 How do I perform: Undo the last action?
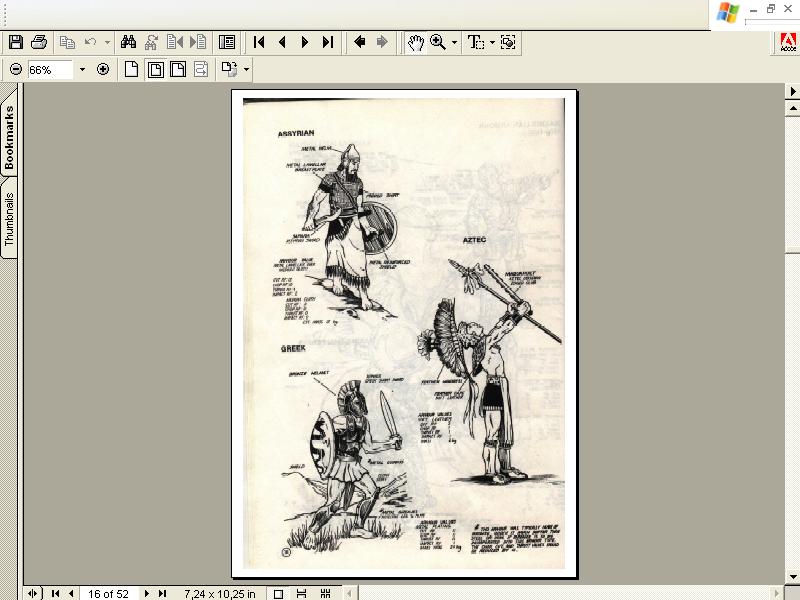(x=90, y=42)
